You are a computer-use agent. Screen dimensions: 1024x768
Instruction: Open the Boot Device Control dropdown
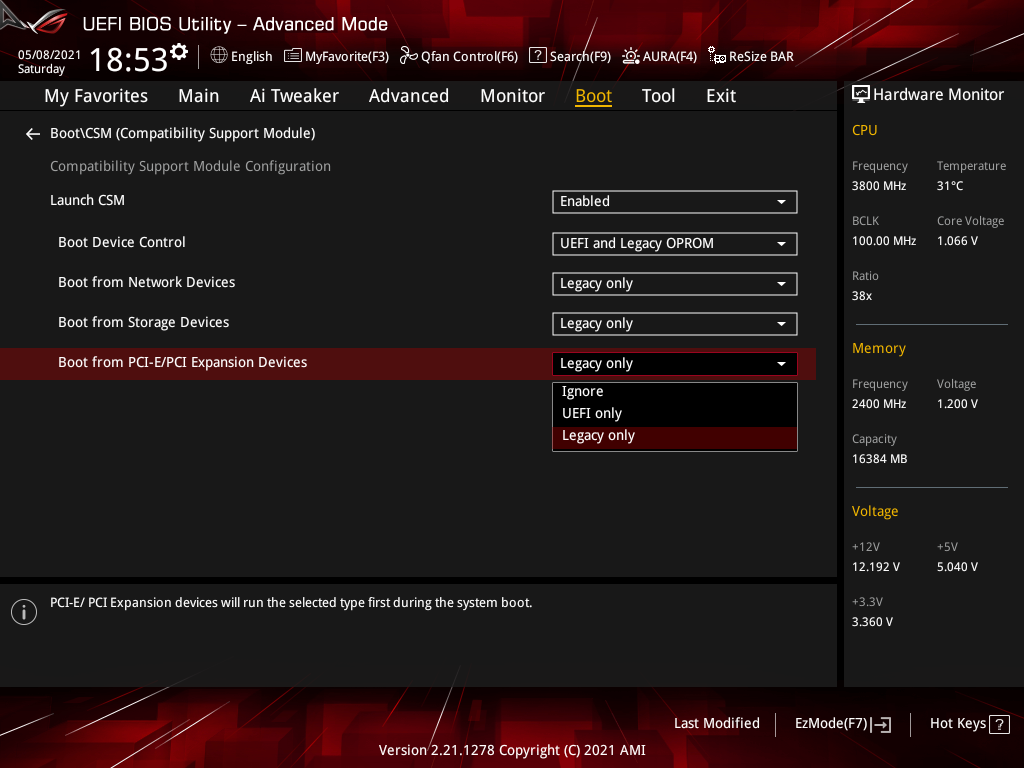675,244
